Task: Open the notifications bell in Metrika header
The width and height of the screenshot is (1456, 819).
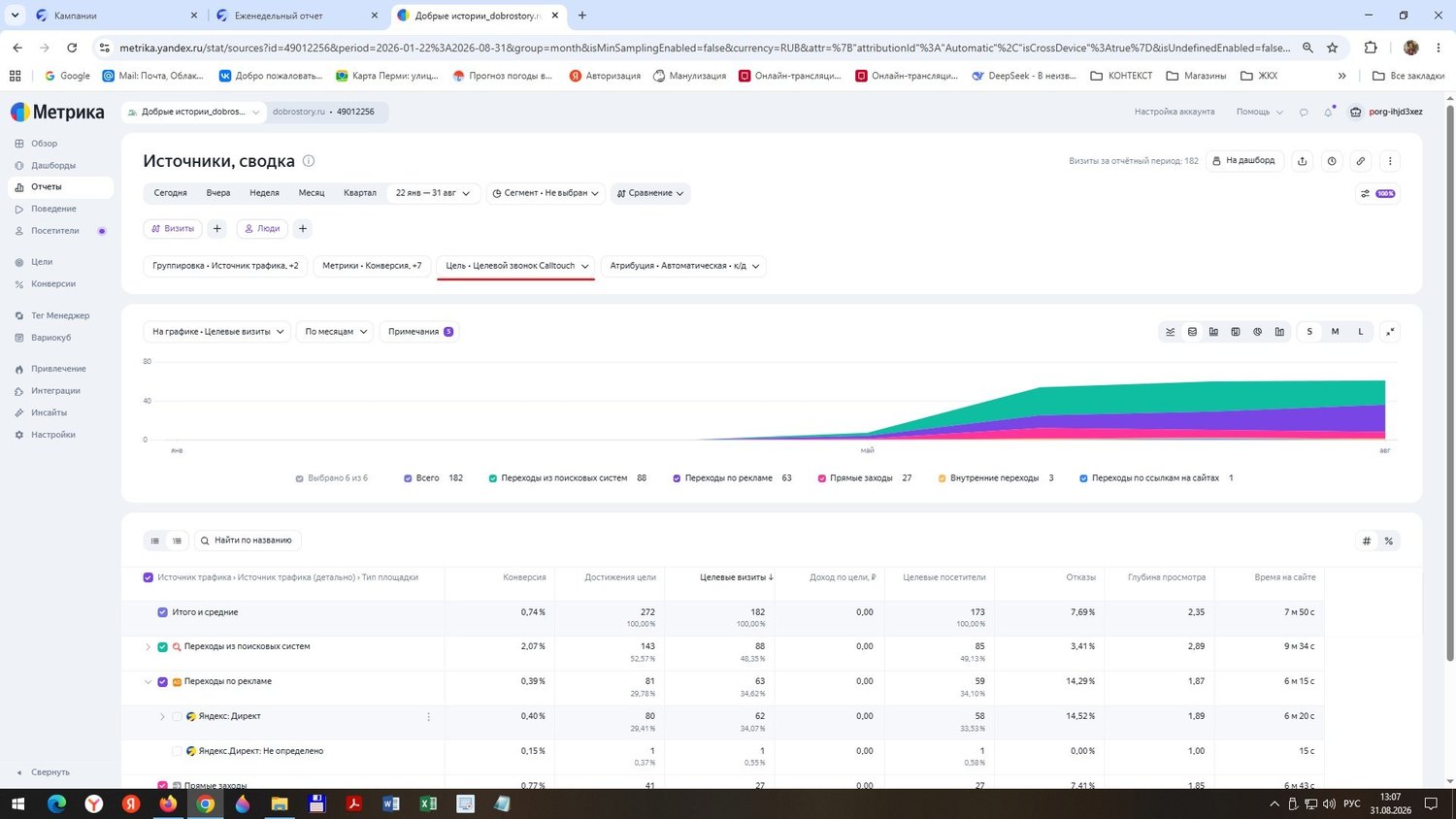Action: click(x=1328, y=112)
